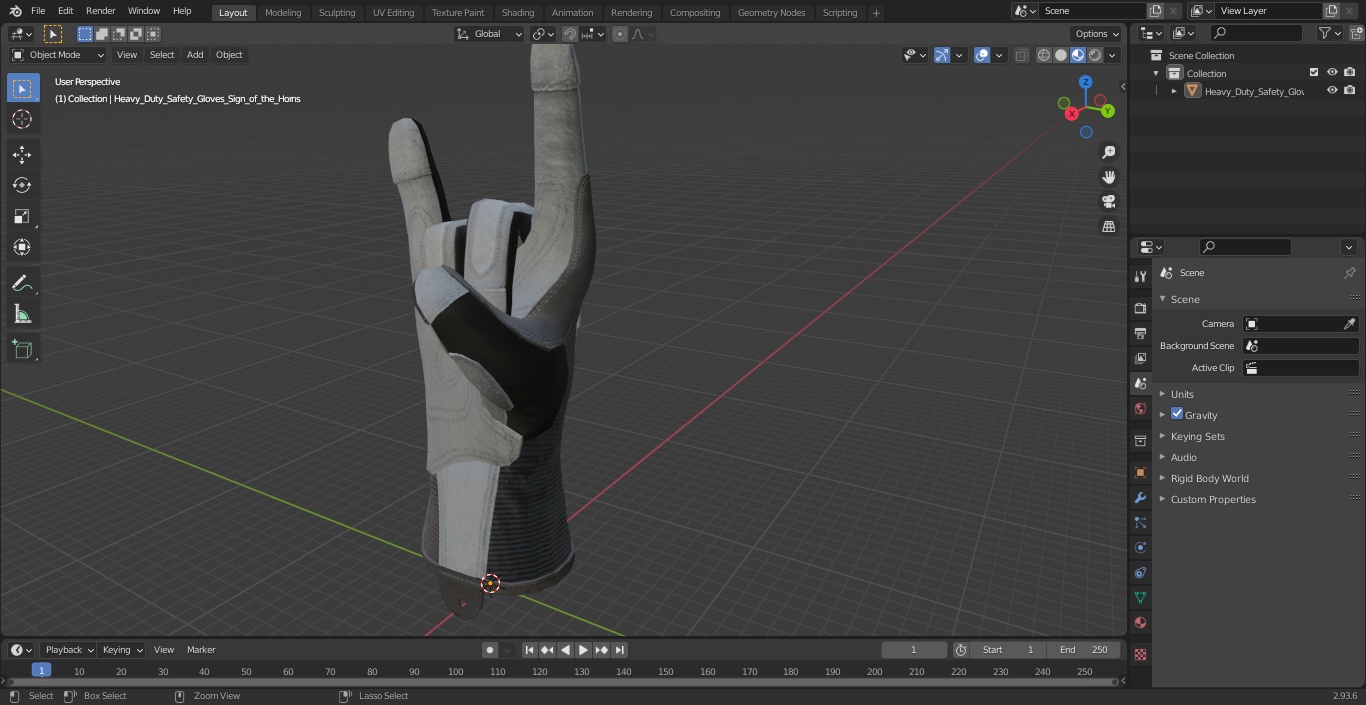Screen dimensions: 1366x705
Task: Expand Heavy_Duty_Safety_Gloves object in outliner
Action: [1174, 91]
